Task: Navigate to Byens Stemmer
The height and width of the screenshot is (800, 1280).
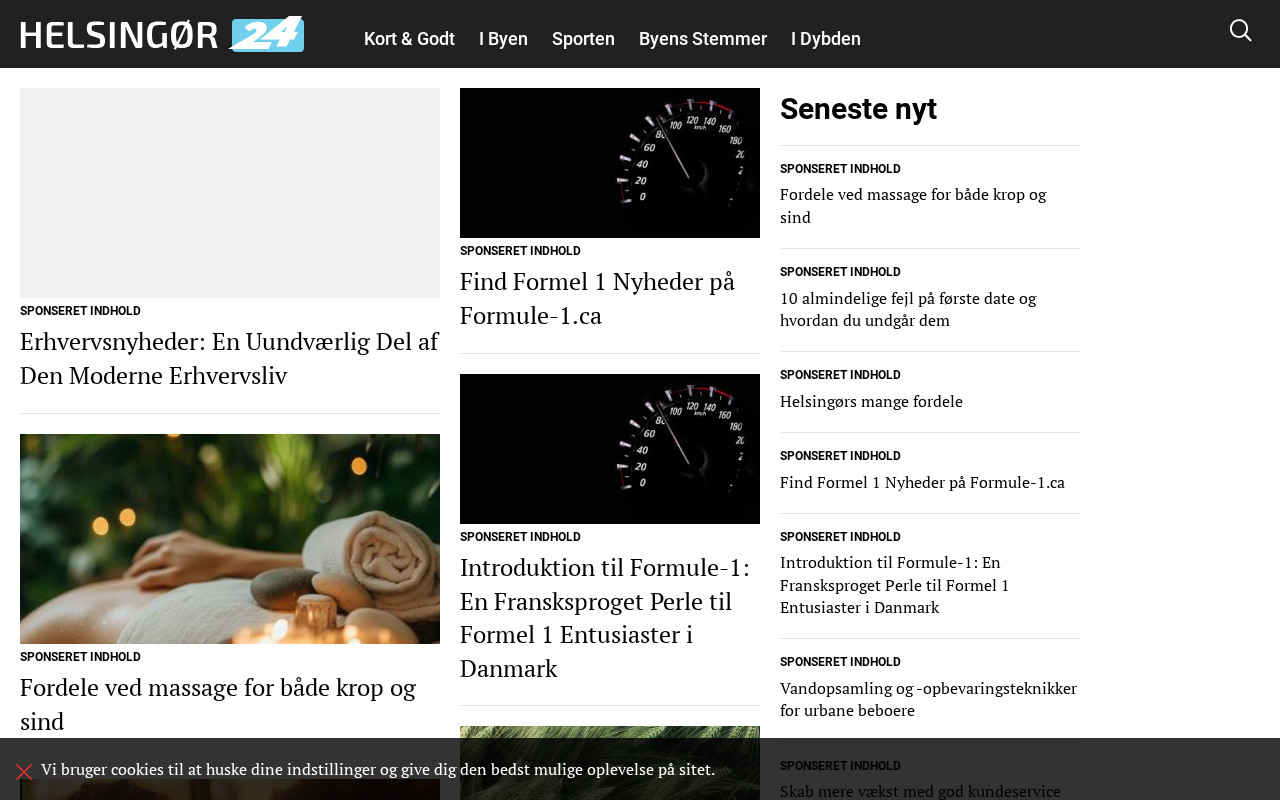Action: [x=703, y=39]
